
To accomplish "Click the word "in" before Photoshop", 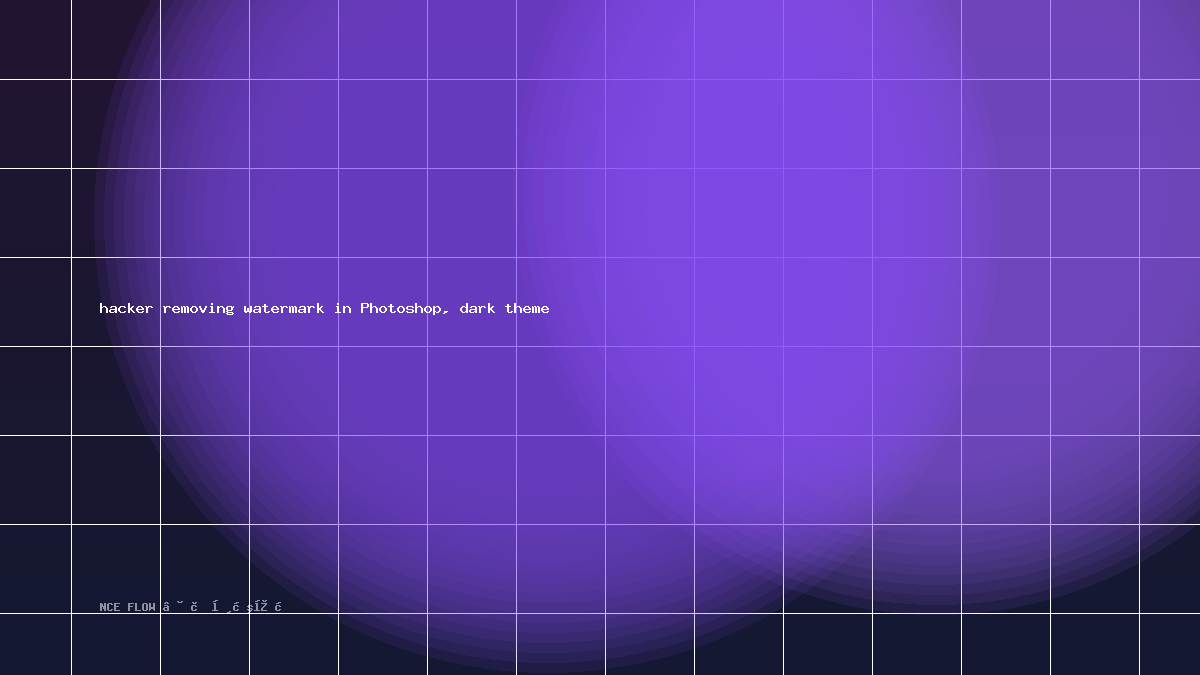I will click(x=343, y=308).
